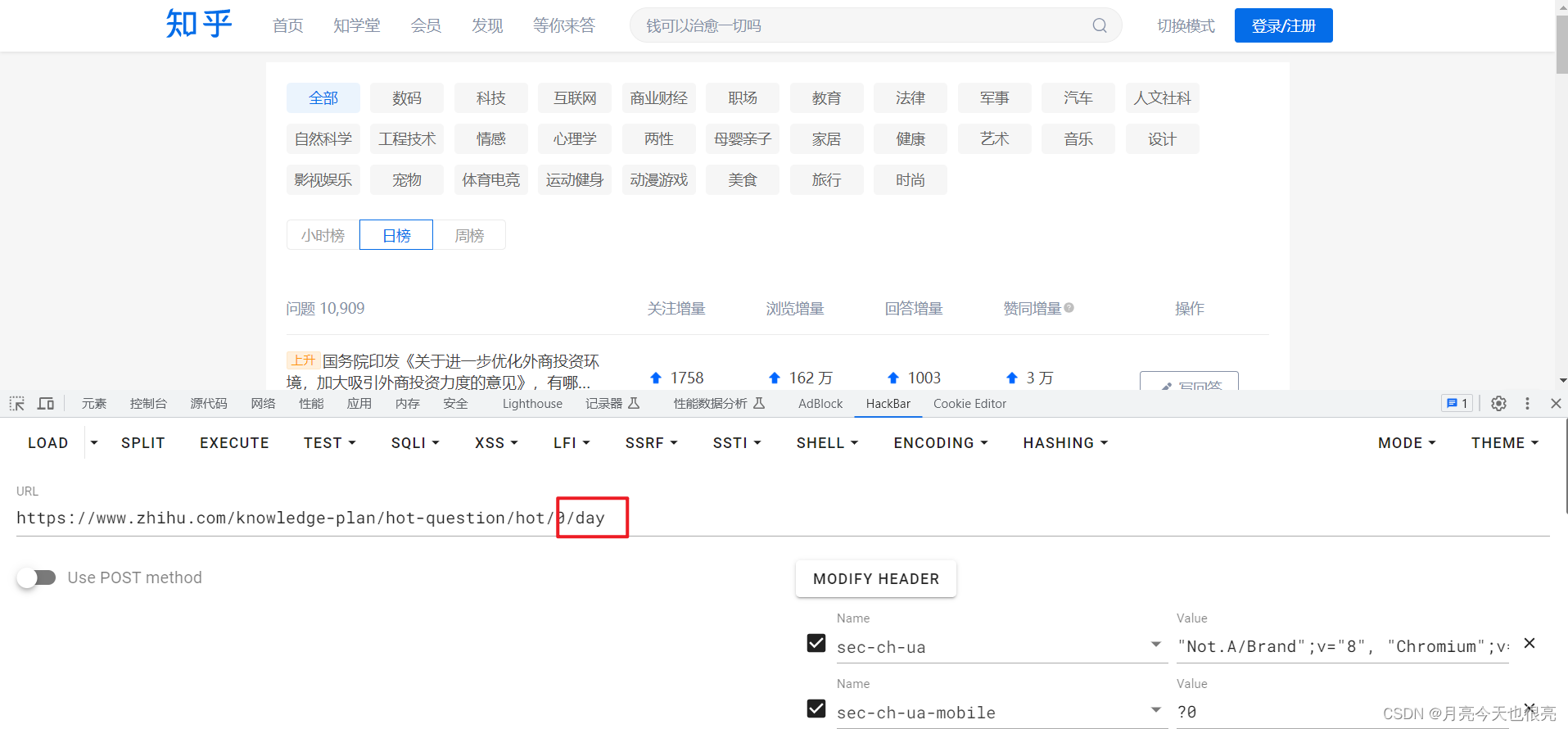This screenshot has width=1568, height=729.
Task: Select the 时尚 category filter
Action: click(x=911, y=179)
